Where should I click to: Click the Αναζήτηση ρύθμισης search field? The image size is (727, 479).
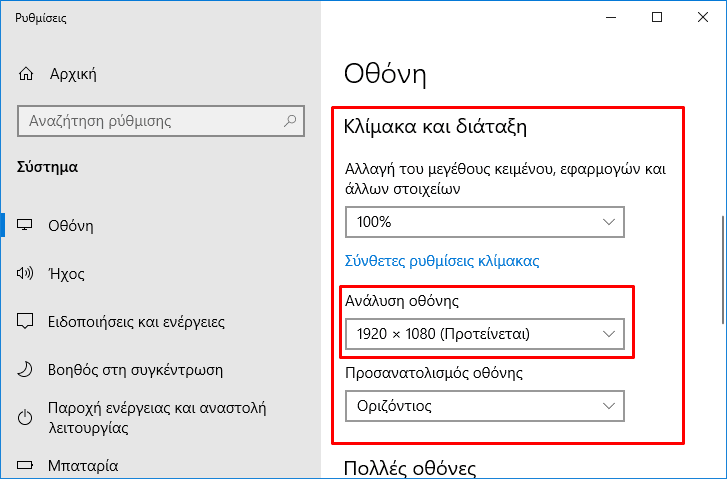[x=150, y=121]
